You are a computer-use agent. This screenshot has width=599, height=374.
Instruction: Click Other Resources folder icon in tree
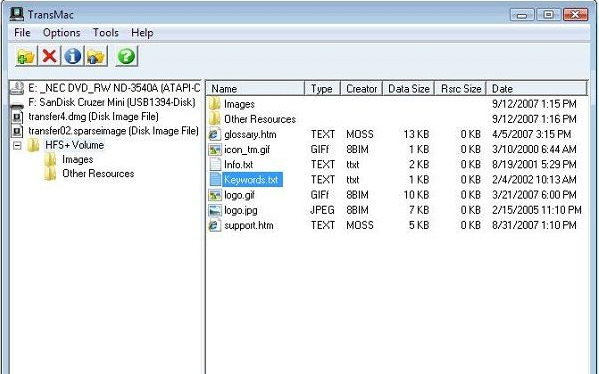[50, 174]
